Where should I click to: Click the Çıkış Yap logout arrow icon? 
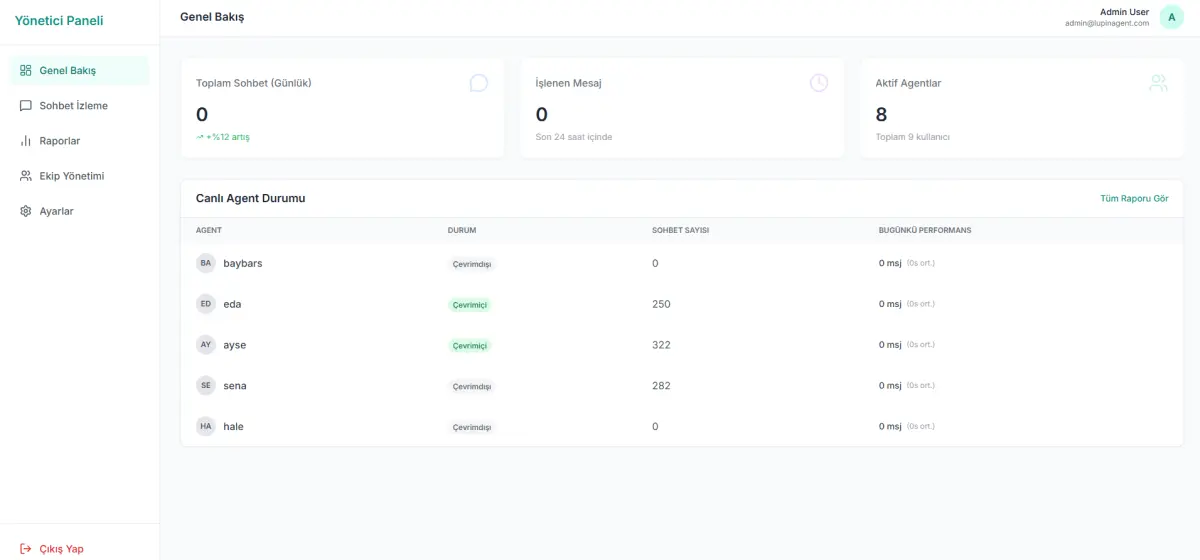point(26,548)
